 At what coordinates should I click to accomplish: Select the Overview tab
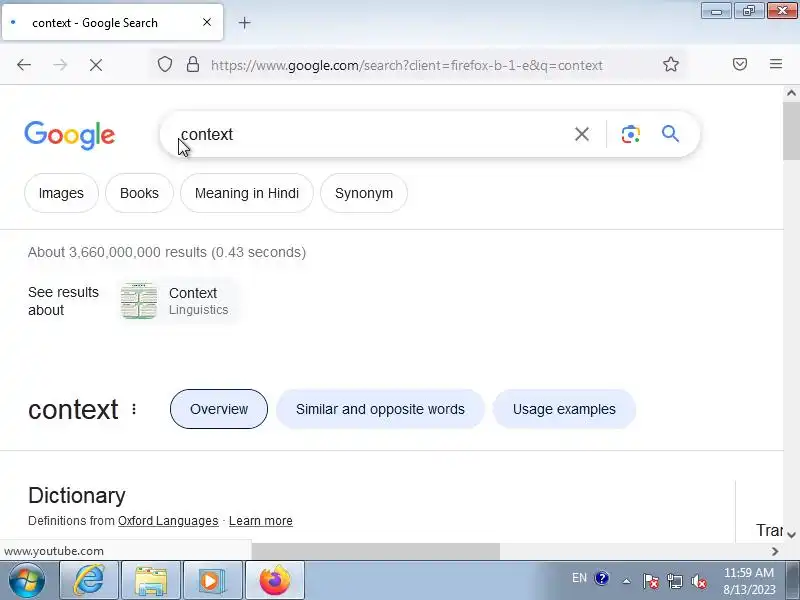pyautogui.click(x=219, y=409)
